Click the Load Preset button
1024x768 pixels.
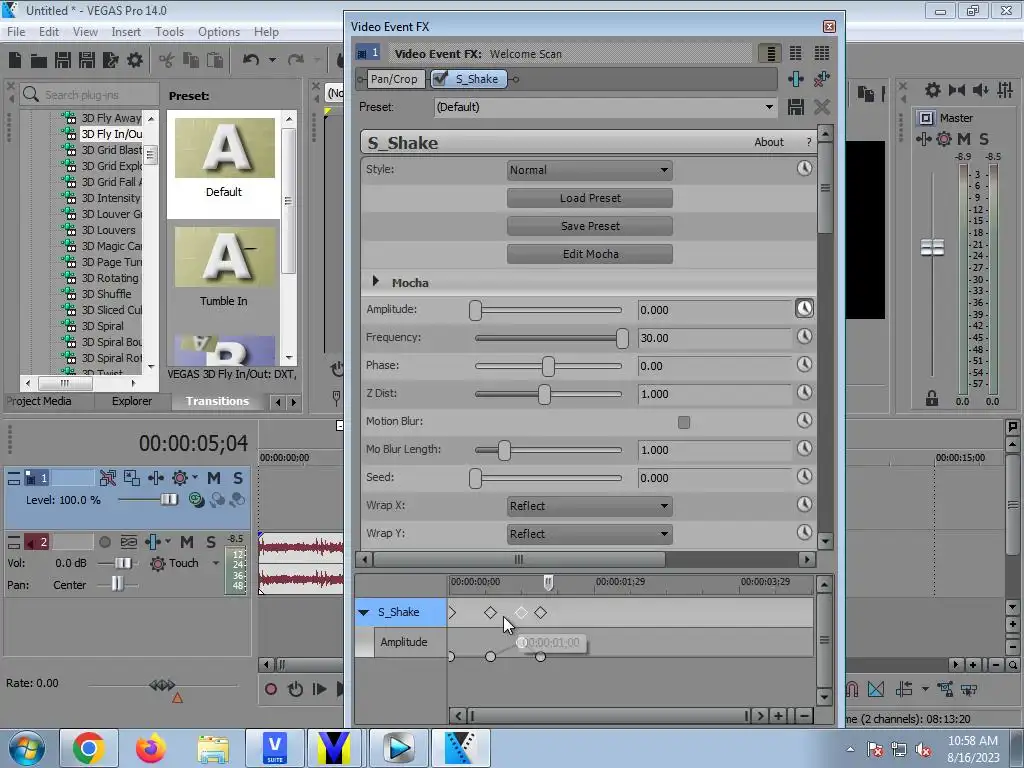pyautogui.click(x=590, y=198)
